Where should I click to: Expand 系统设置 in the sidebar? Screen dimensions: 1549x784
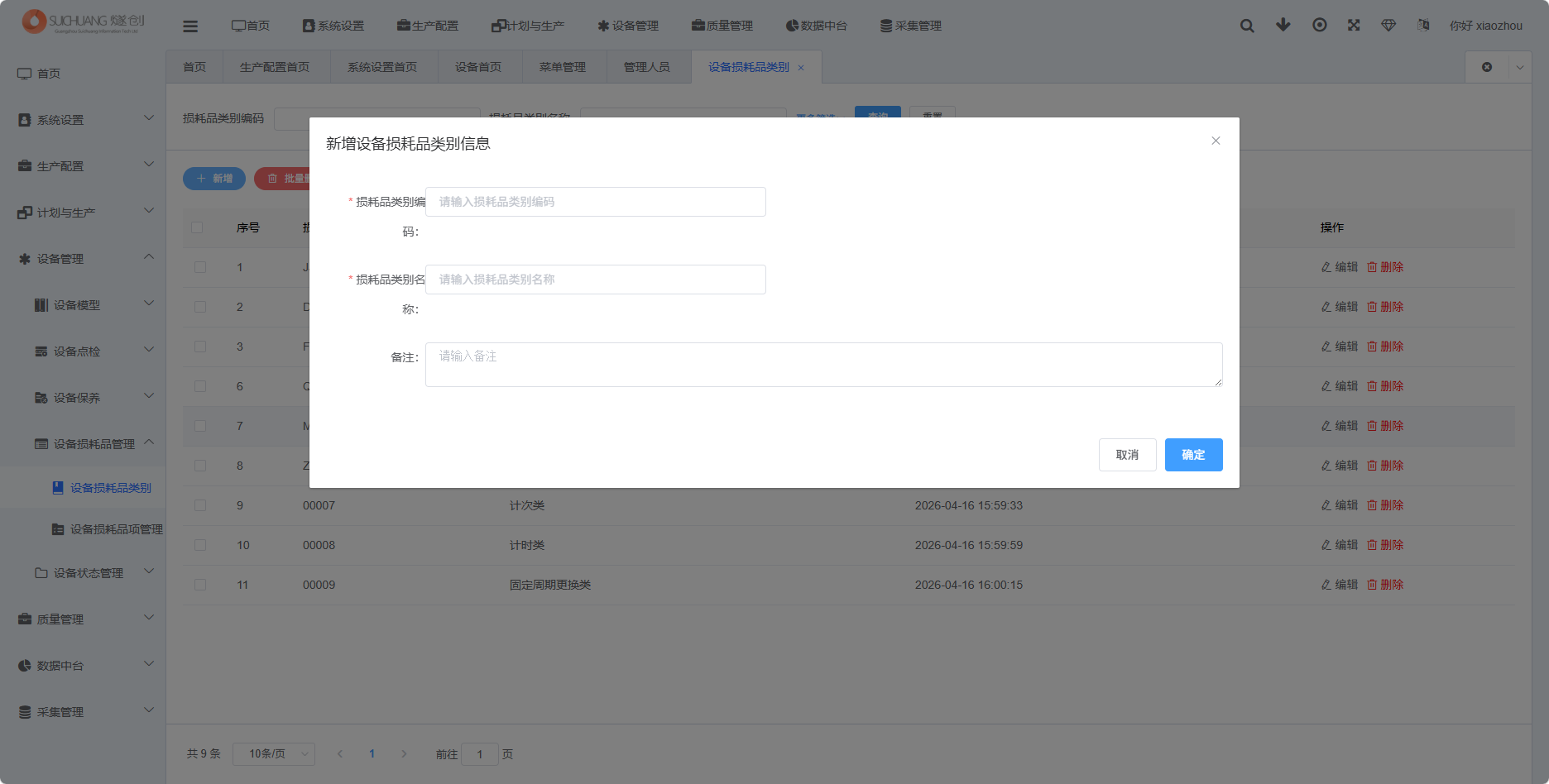83,120
